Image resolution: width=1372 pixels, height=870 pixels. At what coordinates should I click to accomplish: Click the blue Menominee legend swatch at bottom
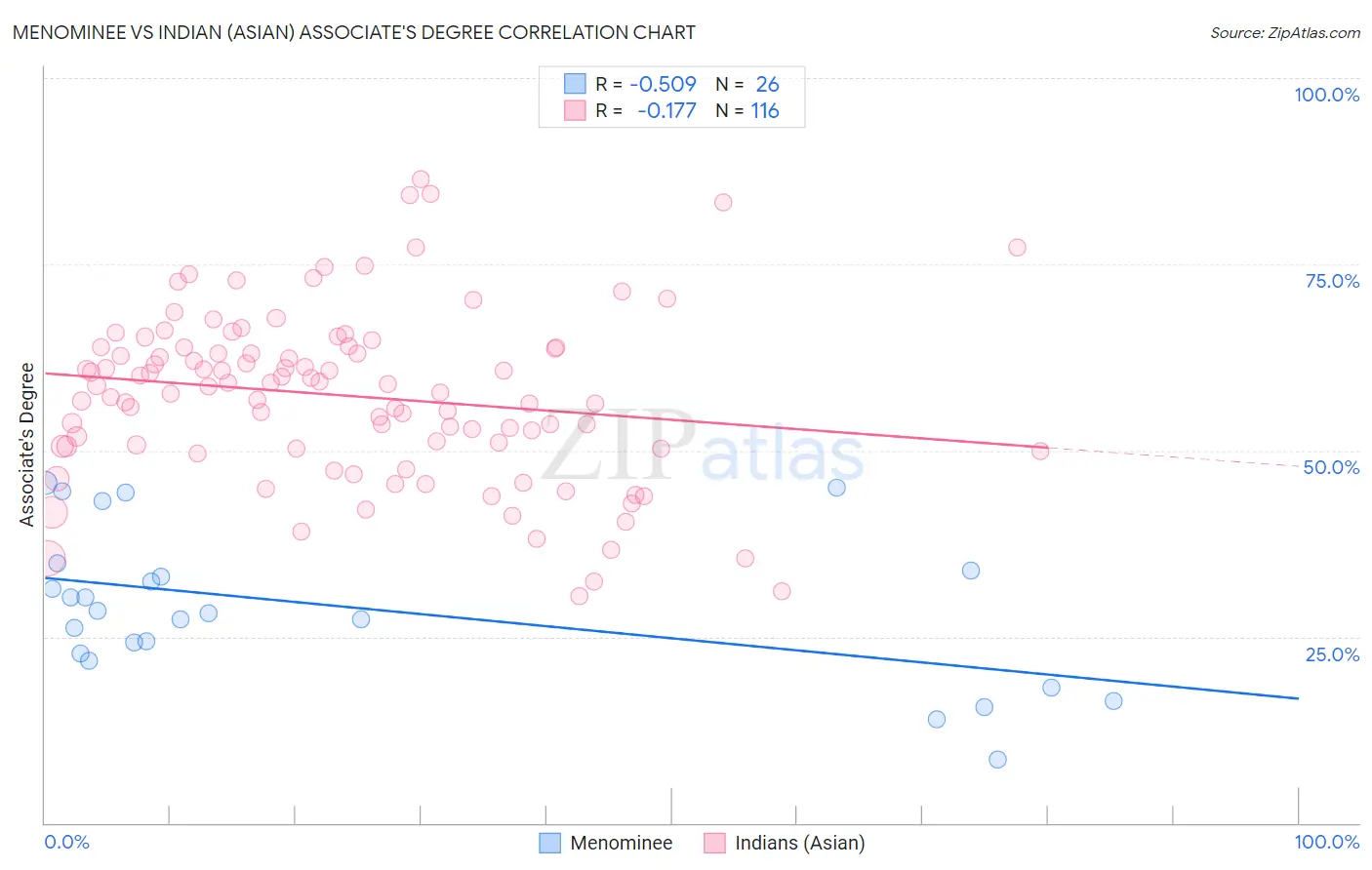[x=550, y=843]
